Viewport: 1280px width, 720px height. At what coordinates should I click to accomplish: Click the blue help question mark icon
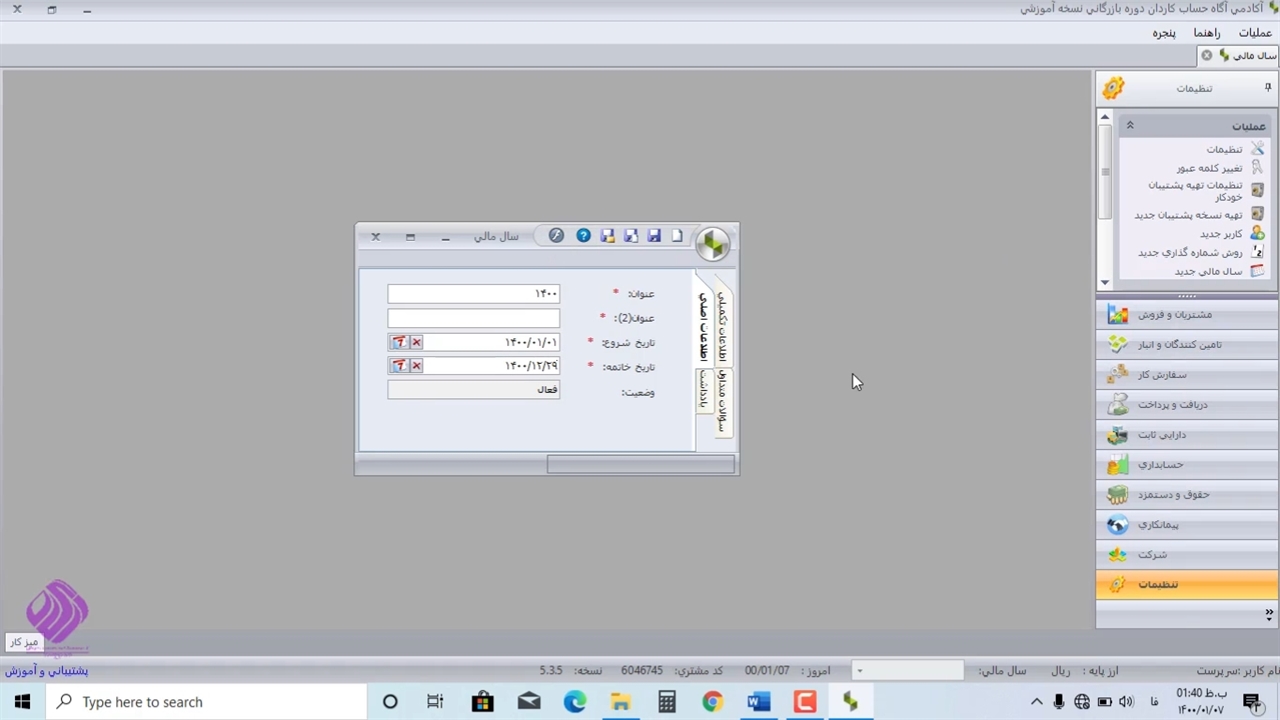click(x=583, y=236)
